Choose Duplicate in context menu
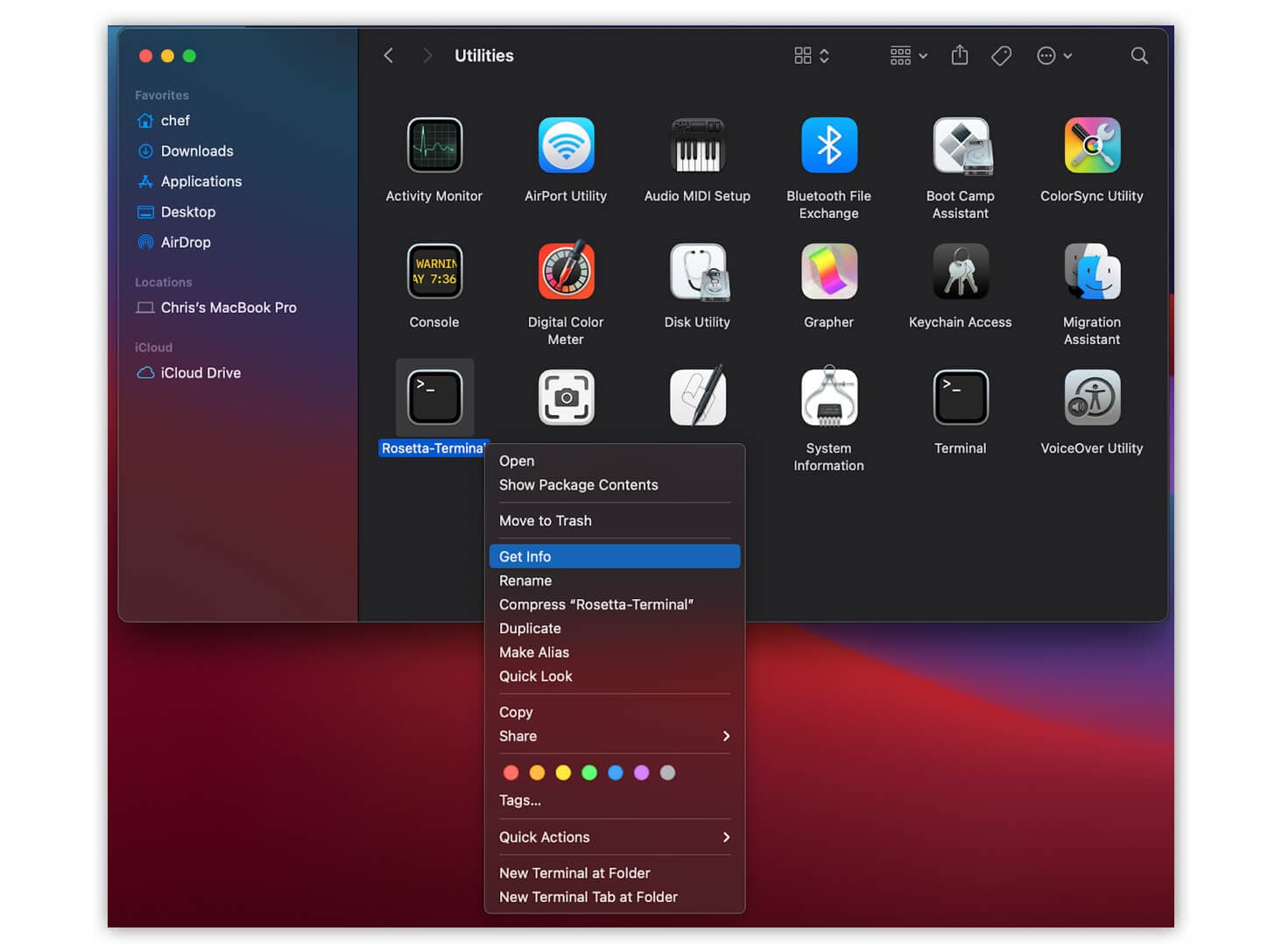This screenshot has height=952, width=1282. click(615, 628)
